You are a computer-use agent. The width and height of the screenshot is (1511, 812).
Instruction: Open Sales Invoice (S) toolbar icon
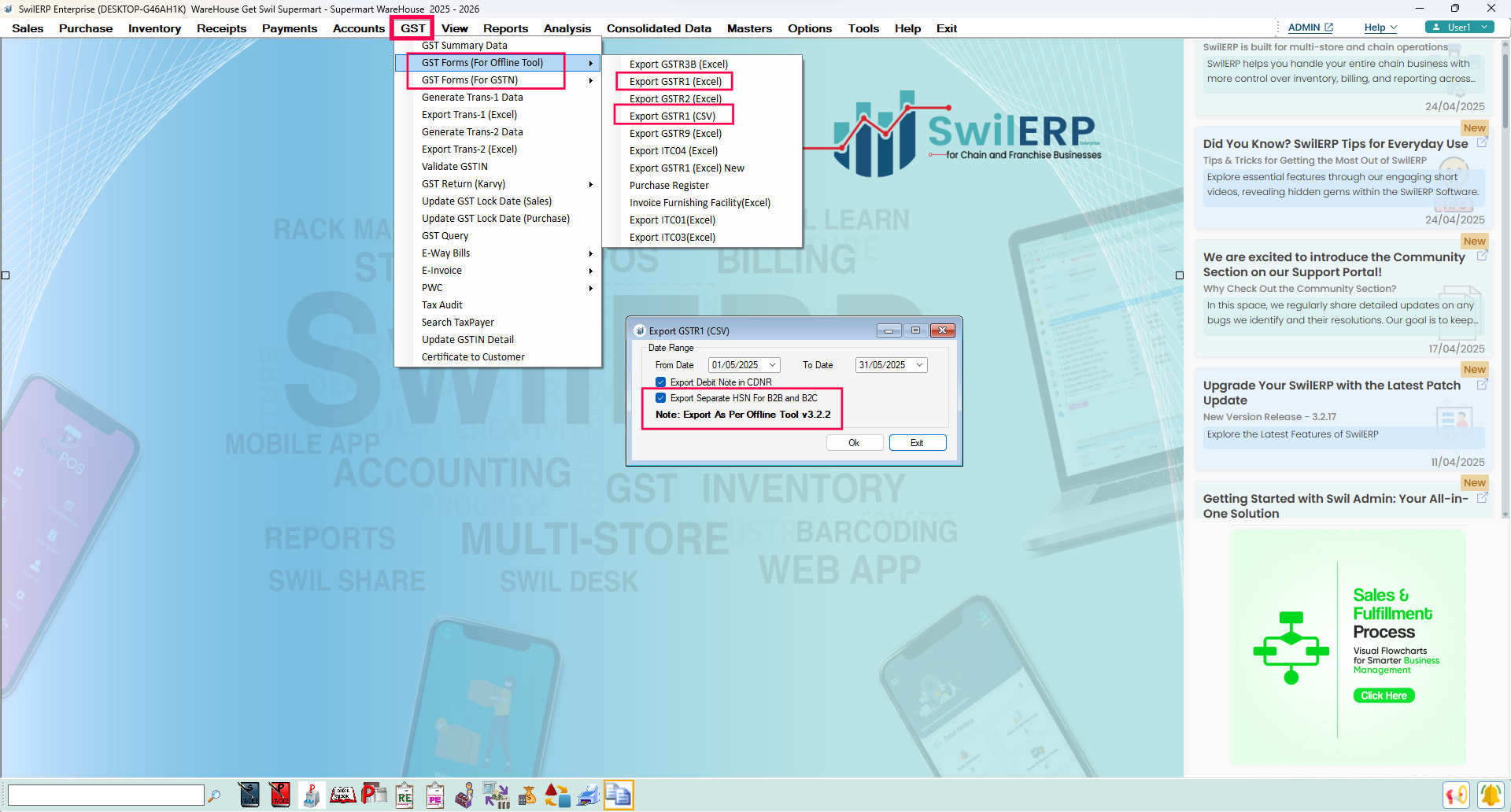click(x=249, y=795)
